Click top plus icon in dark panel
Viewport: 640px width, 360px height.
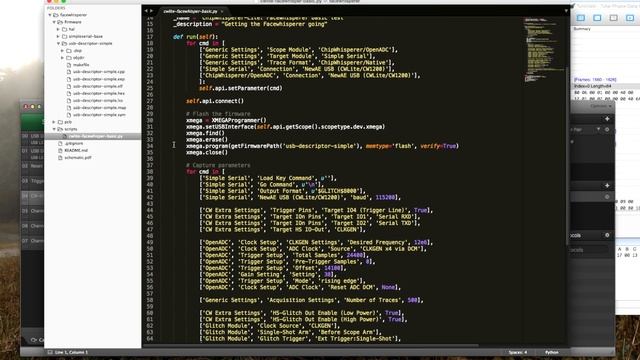pyautogui.click(x=607, y=119)
